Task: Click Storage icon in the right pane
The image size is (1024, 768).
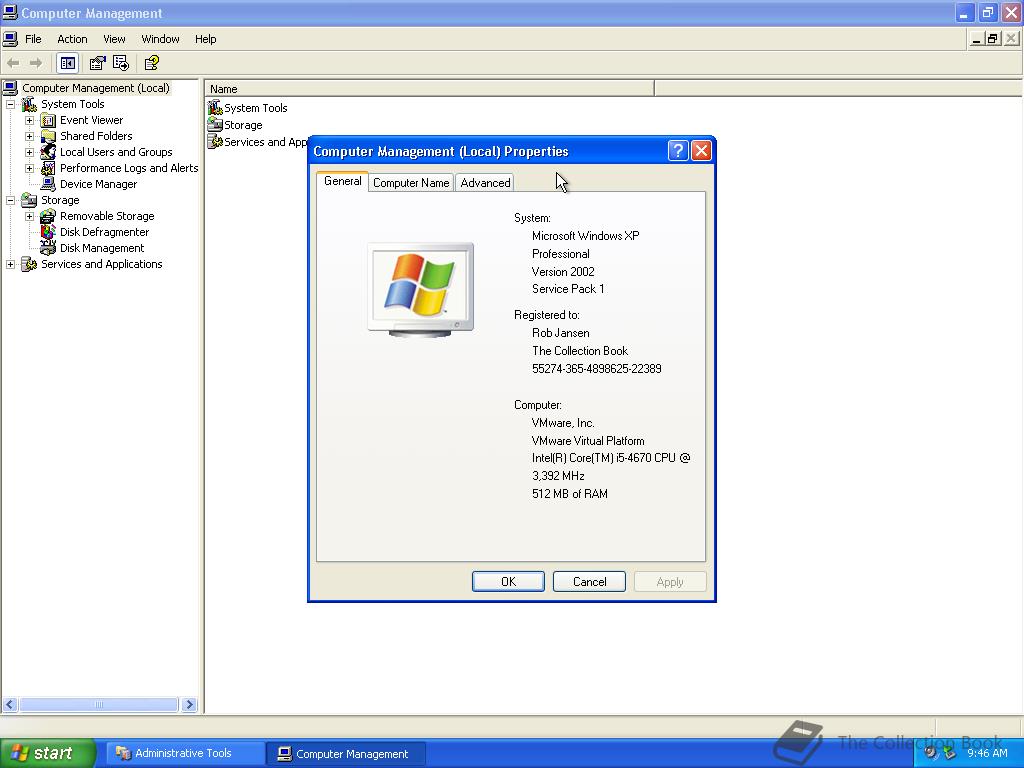Action: [215, 125]
